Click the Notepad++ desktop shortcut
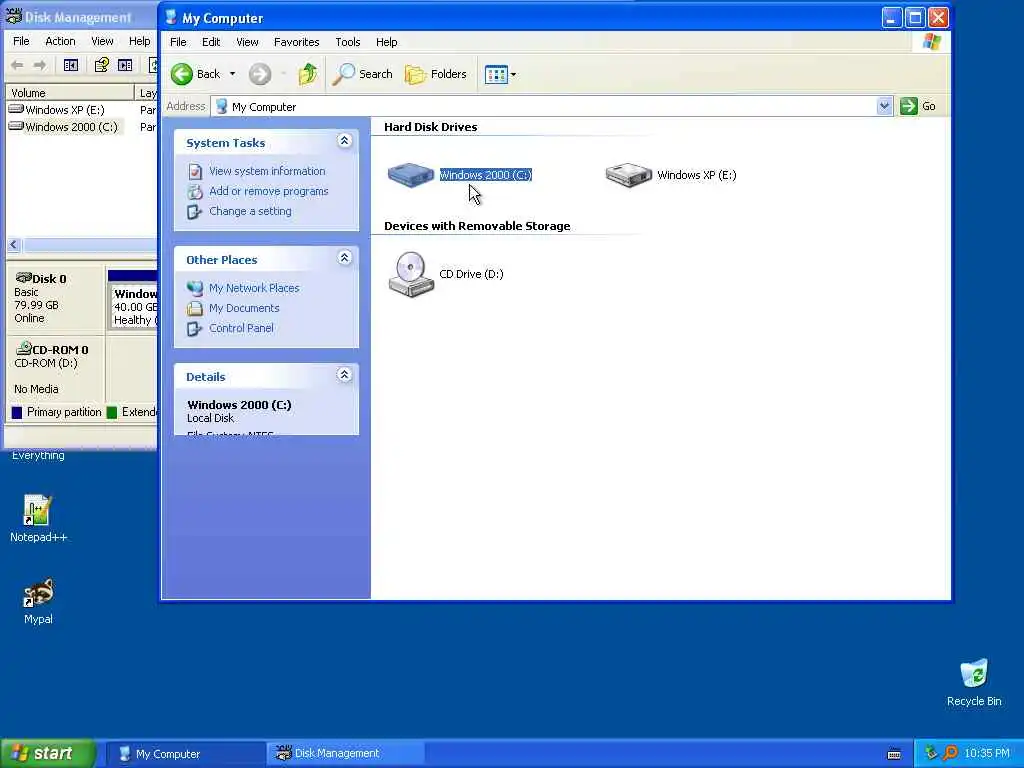Viewport: 1024px width, 768px height. pyautogui.click(x=37, y=519)
